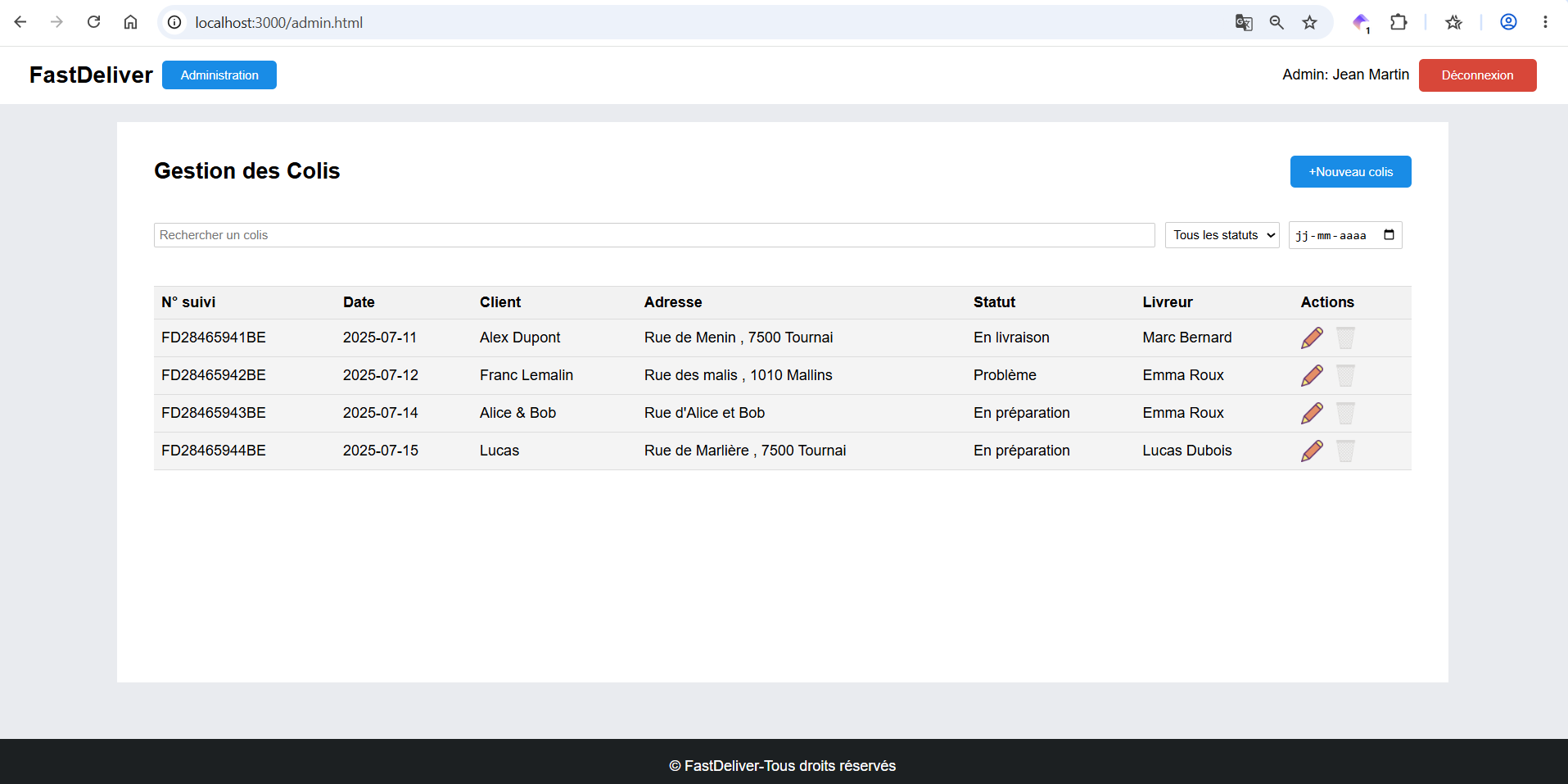Click the date 2025-07-11
The width and height of the screenshot is (1568, 784).
coord(380,338)
